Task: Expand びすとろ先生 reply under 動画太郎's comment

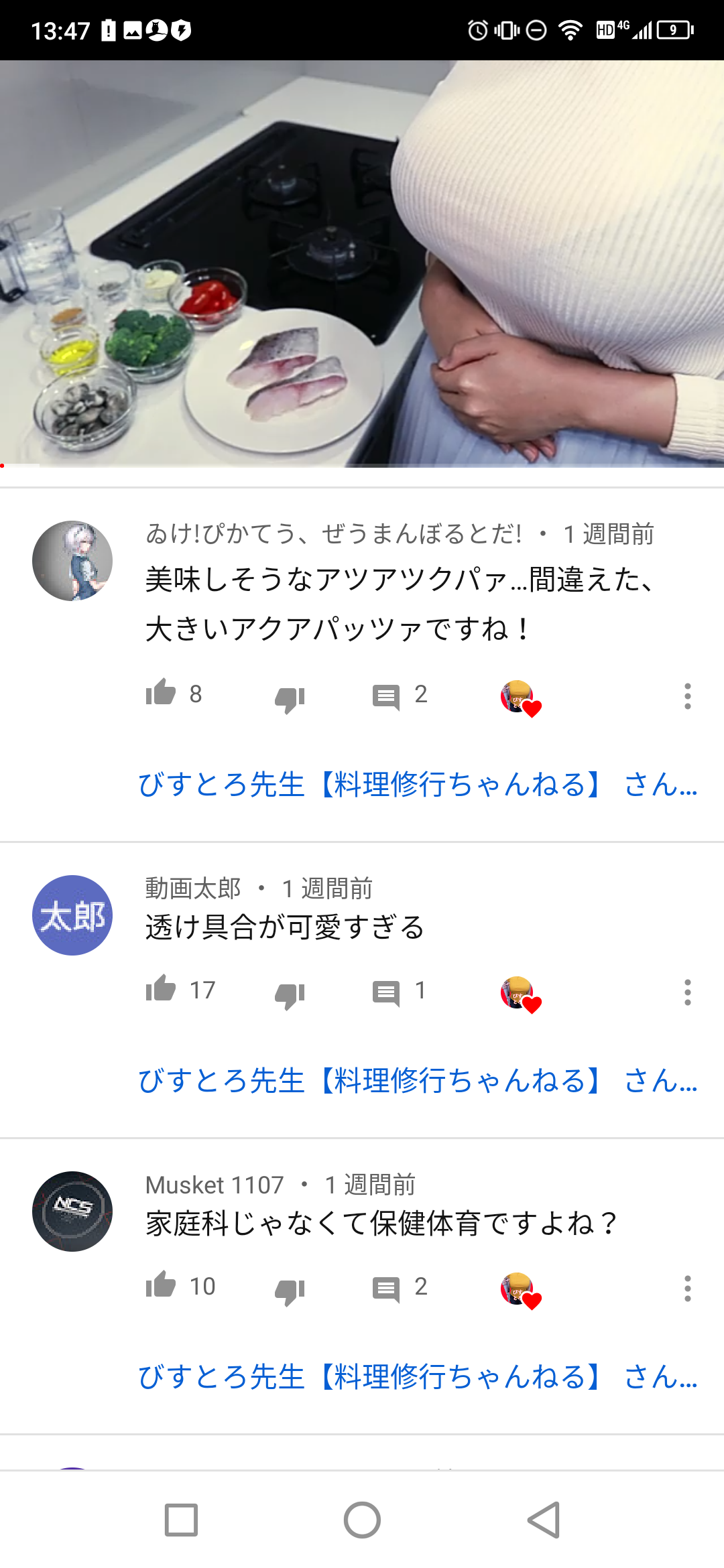Action: [418, 1080]
